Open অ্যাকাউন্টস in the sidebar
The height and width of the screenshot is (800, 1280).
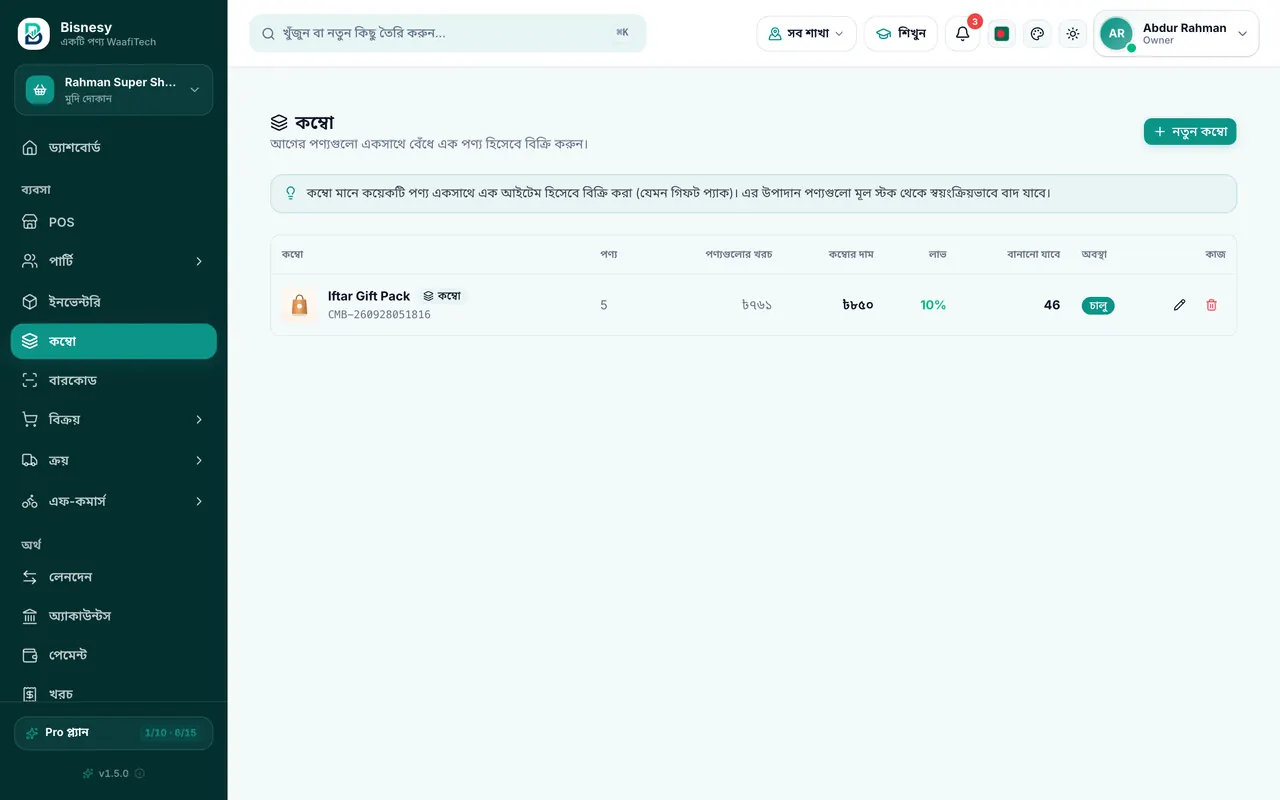tap(114, 616)
